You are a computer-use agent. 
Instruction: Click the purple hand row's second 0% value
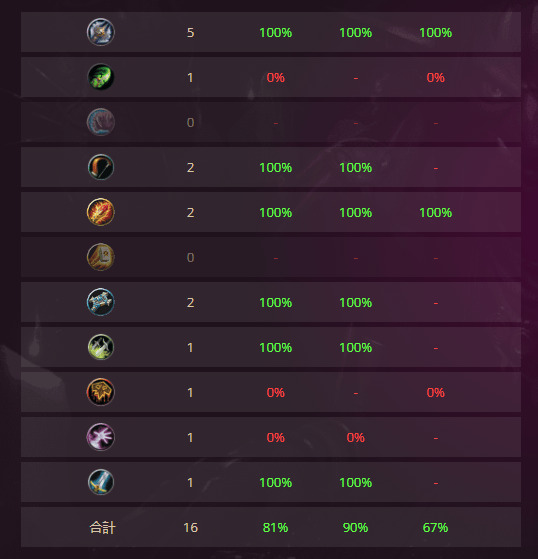pos(355,437)
